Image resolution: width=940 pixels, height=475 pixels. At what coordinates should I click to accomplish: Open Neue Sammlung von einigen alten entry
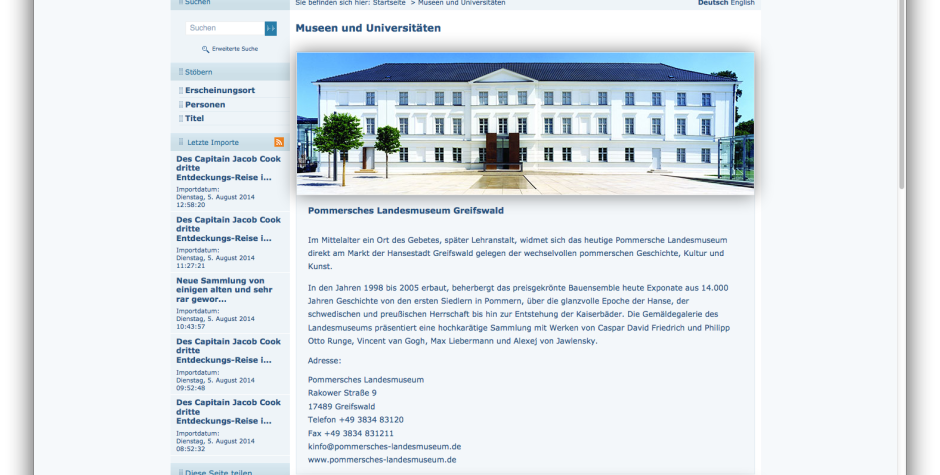click(224, 290)
